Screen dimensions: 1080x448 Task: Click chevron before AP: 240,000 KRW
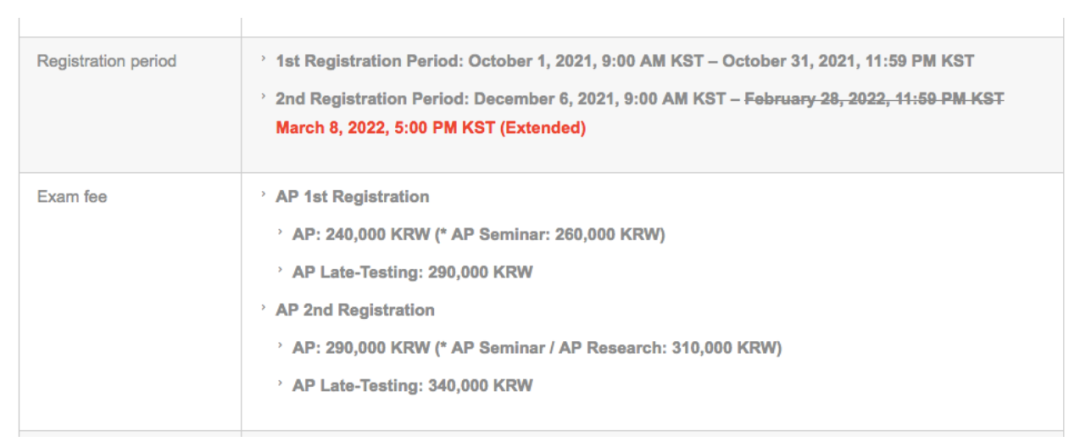tap(280, 233)
